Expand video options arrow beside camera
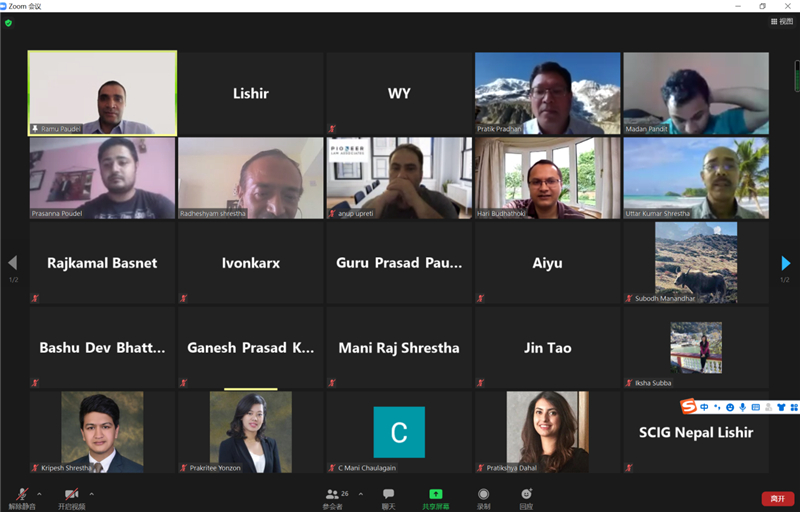Screen dimensions: 800x512 (91, 494)
